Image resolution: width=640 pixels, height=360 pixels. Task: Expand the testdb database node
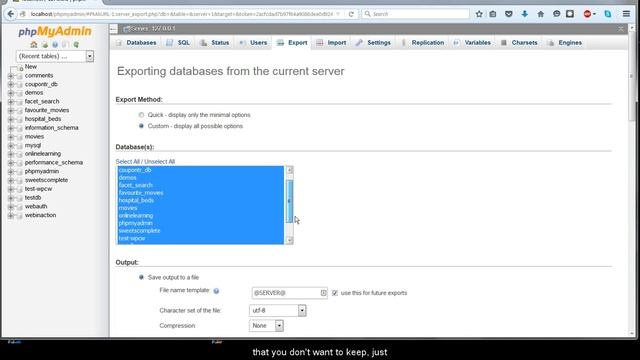coord(11,198)
